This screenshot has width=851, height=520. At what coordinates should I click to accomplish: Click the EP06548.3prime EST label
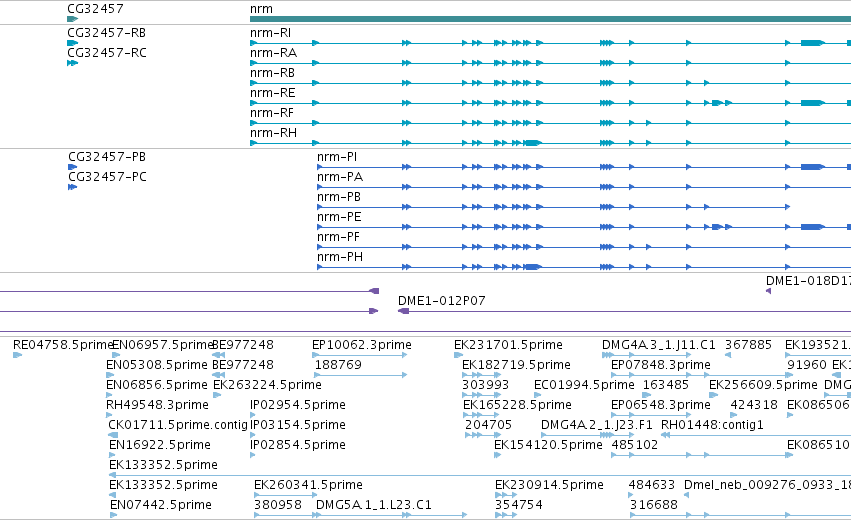coord(661,405)
